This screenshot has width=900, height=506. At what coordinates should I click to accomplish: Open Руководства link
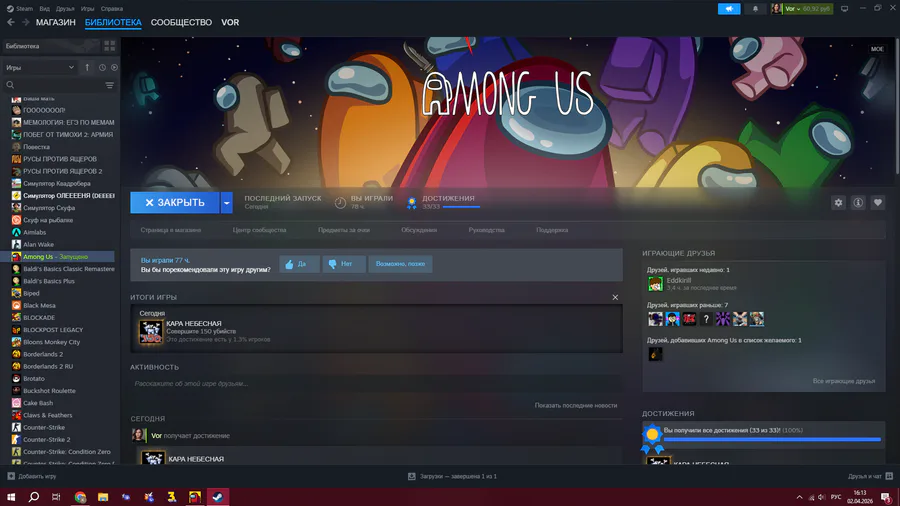(x=487, y=230)
